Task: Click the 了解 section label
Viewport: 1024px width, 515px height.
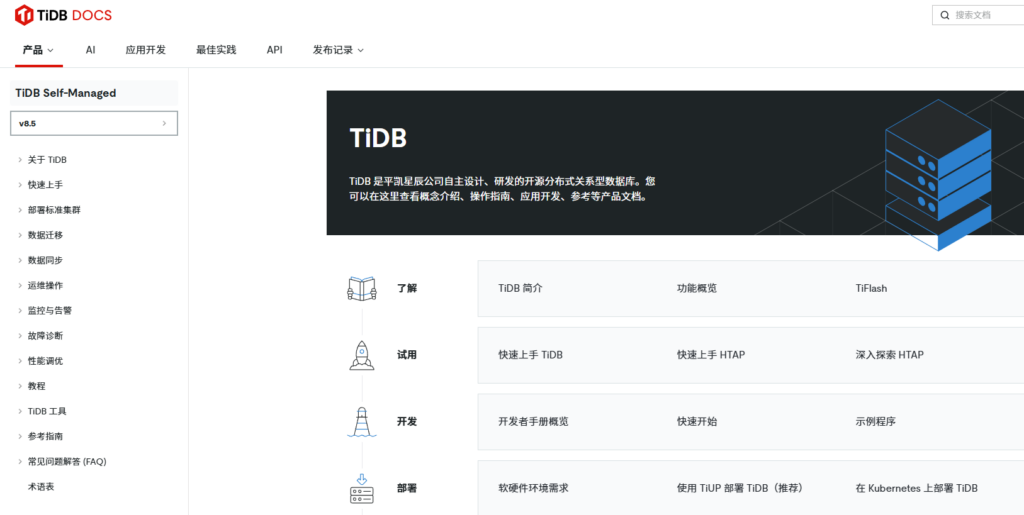Action: pyautogui.click(x=407, y=288)
